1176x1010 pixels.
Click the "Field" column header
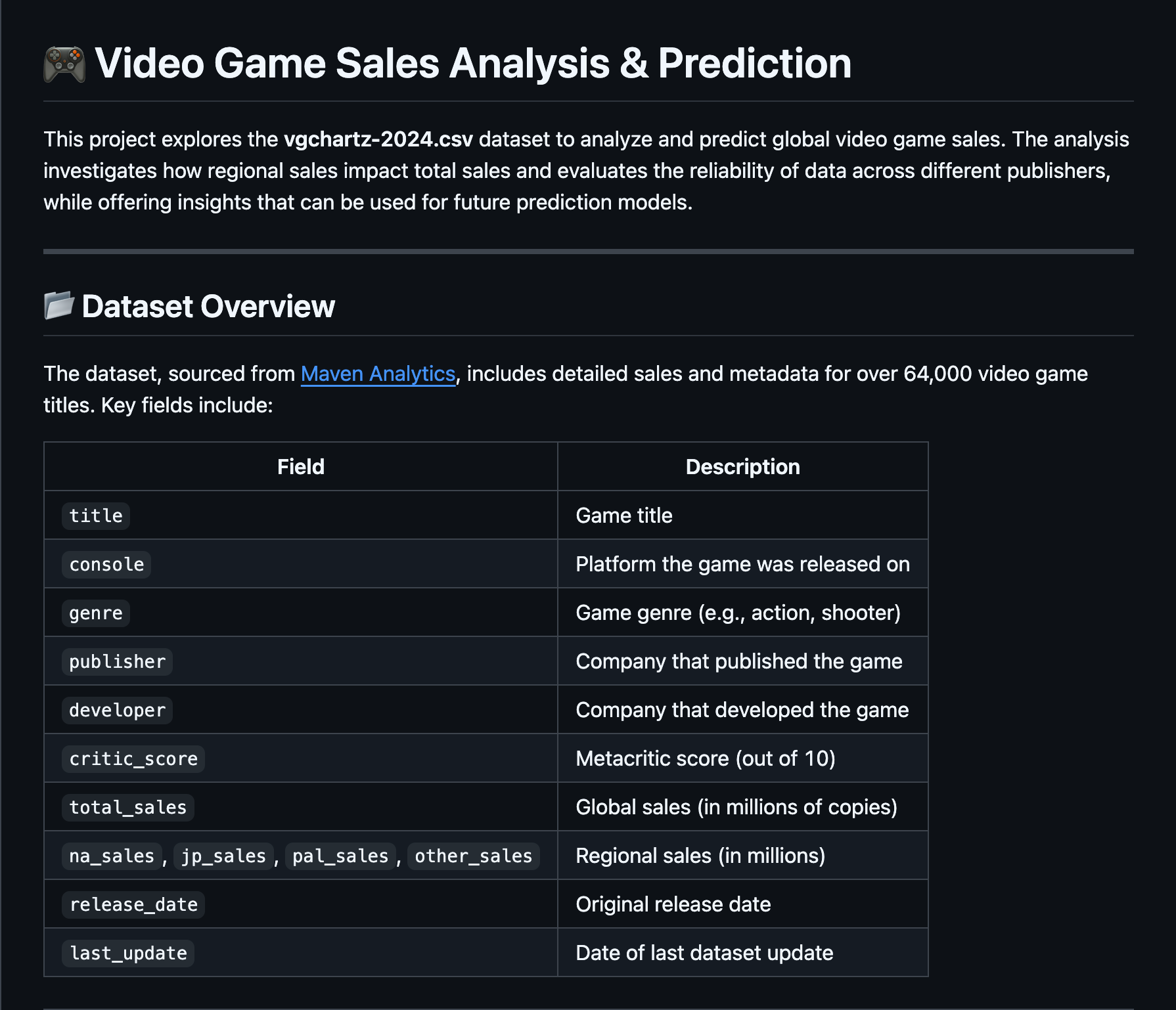click(301, 467)
